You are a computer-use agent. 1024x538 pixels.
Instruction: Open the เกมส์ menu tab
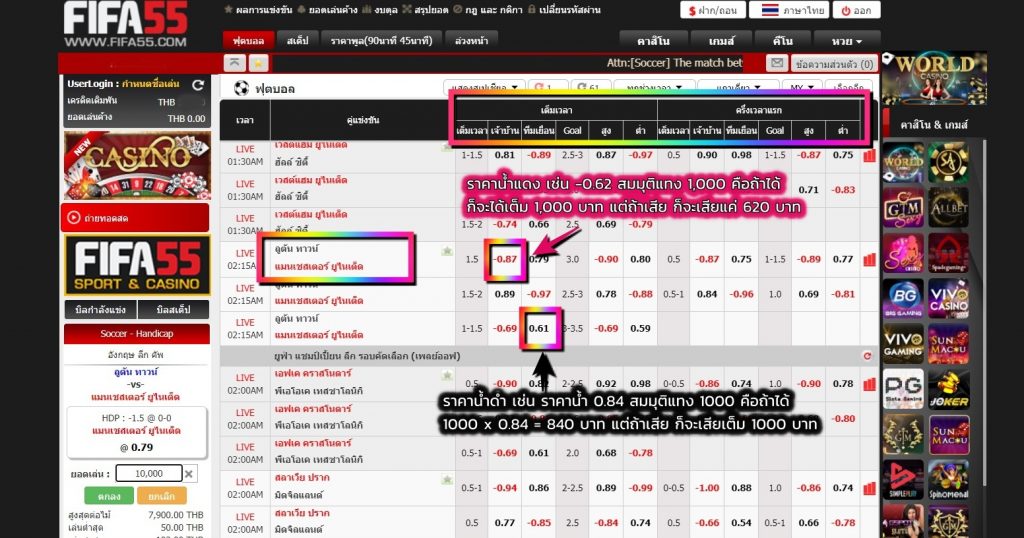point(721,40)
